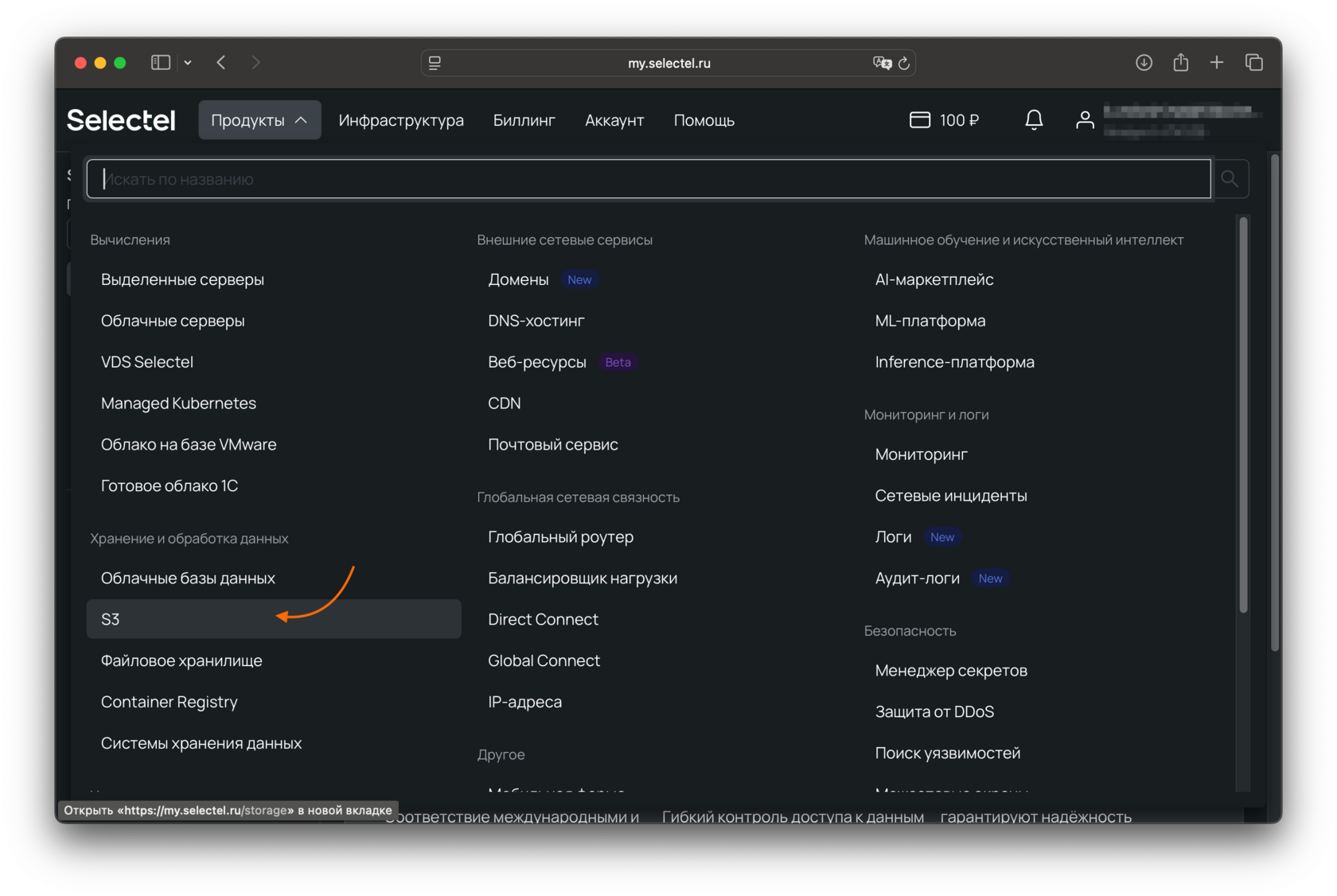Image resolution: width=1337 pixels, height=896 pixels.
Task: Click the translate page icon
Action: pos(882,63)
